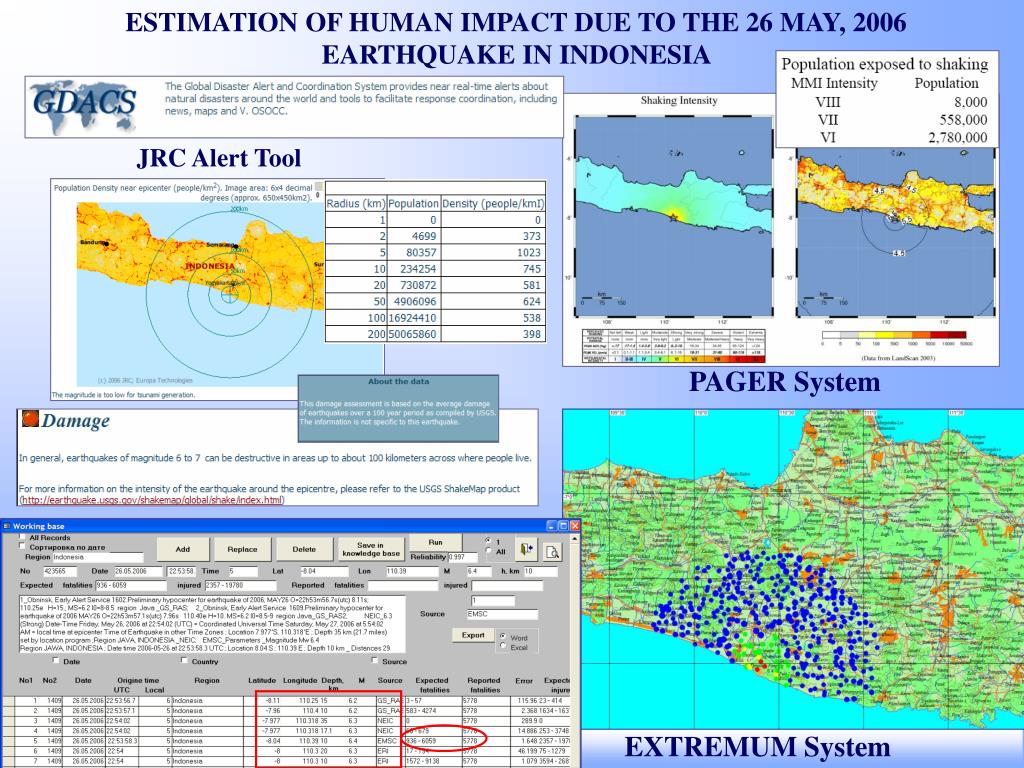Click the hypocenter description text area
The image size is (1024, 768).
pyautogui.click(x=212, y=624)
